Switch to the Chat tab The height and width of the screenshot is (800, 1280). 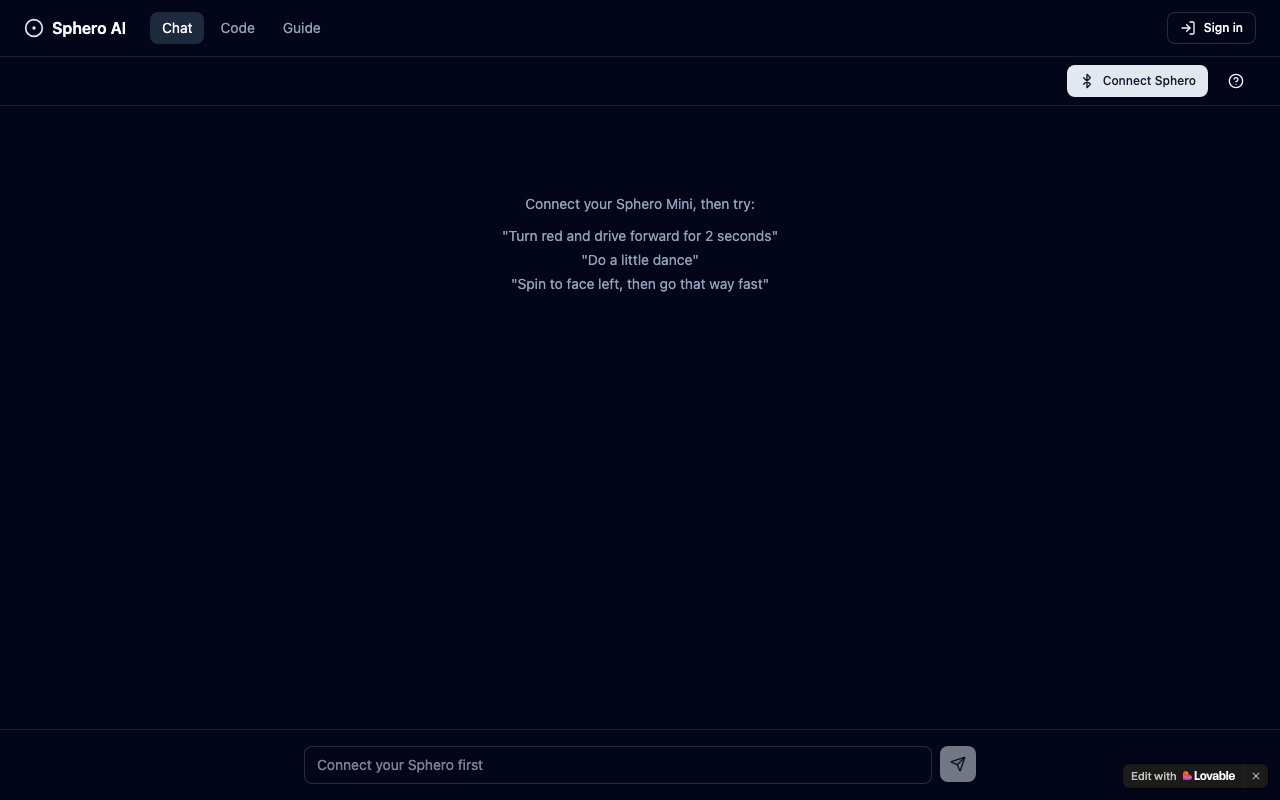pos(177,28)
